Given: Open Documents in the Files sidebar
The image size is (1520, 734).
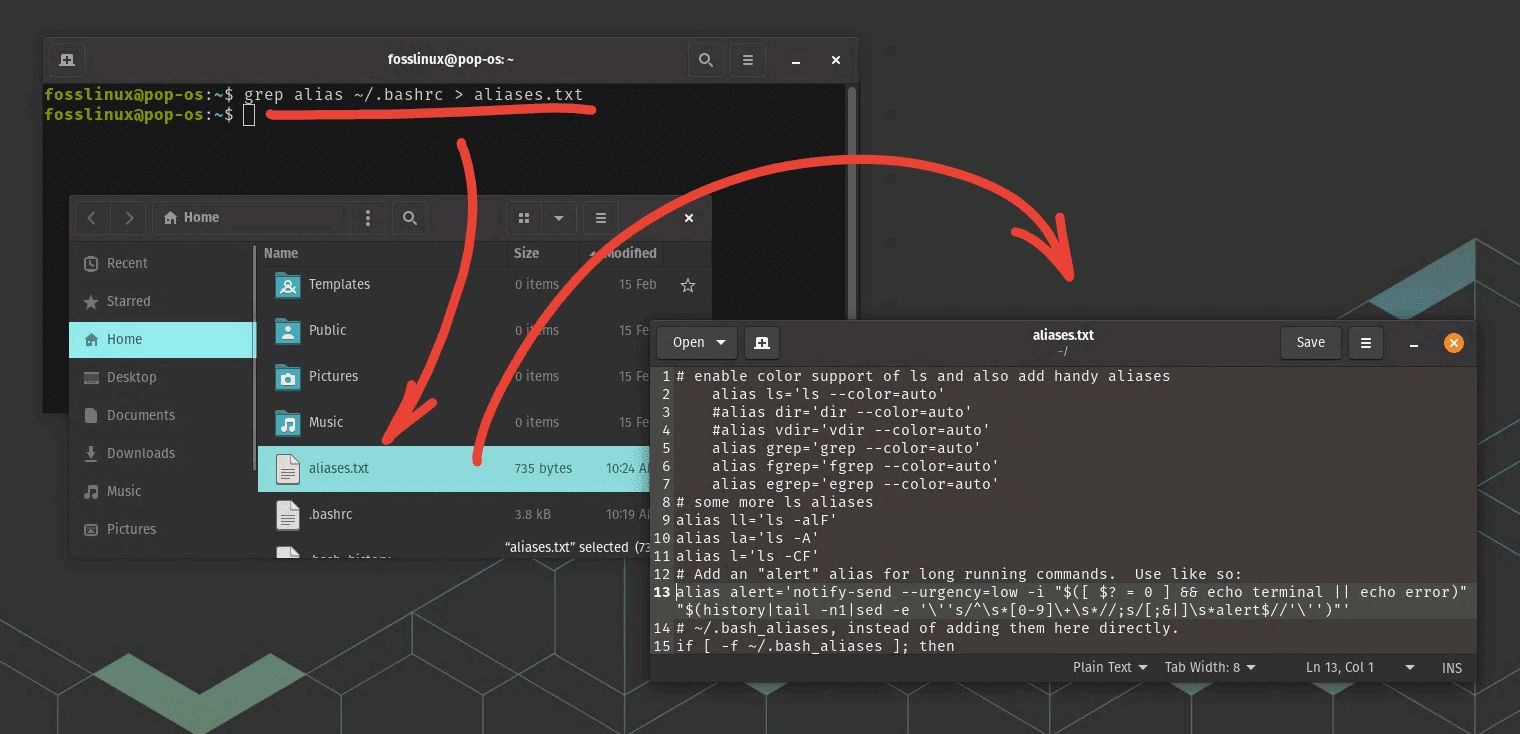Looking at the screenshot, I should (x=163, y=415).
